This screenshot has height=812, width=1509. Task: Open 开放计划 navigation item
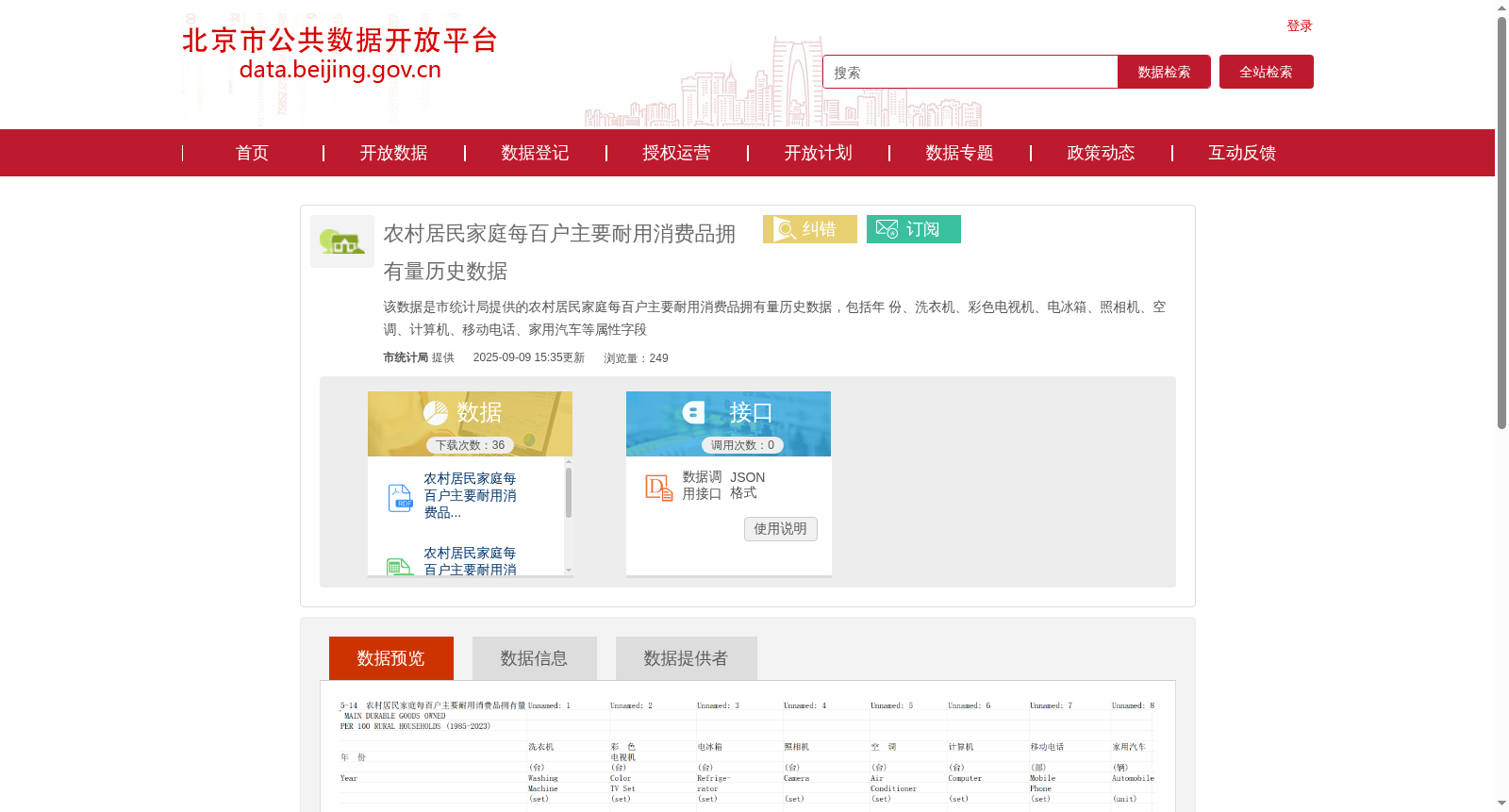818,153
